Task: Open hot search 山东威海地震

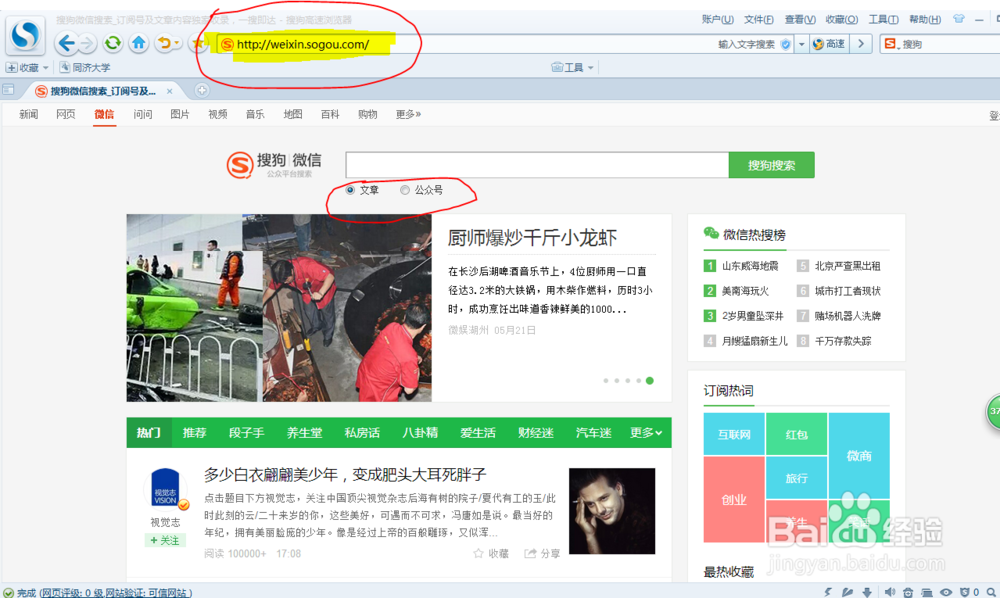Action: [750, 266]
